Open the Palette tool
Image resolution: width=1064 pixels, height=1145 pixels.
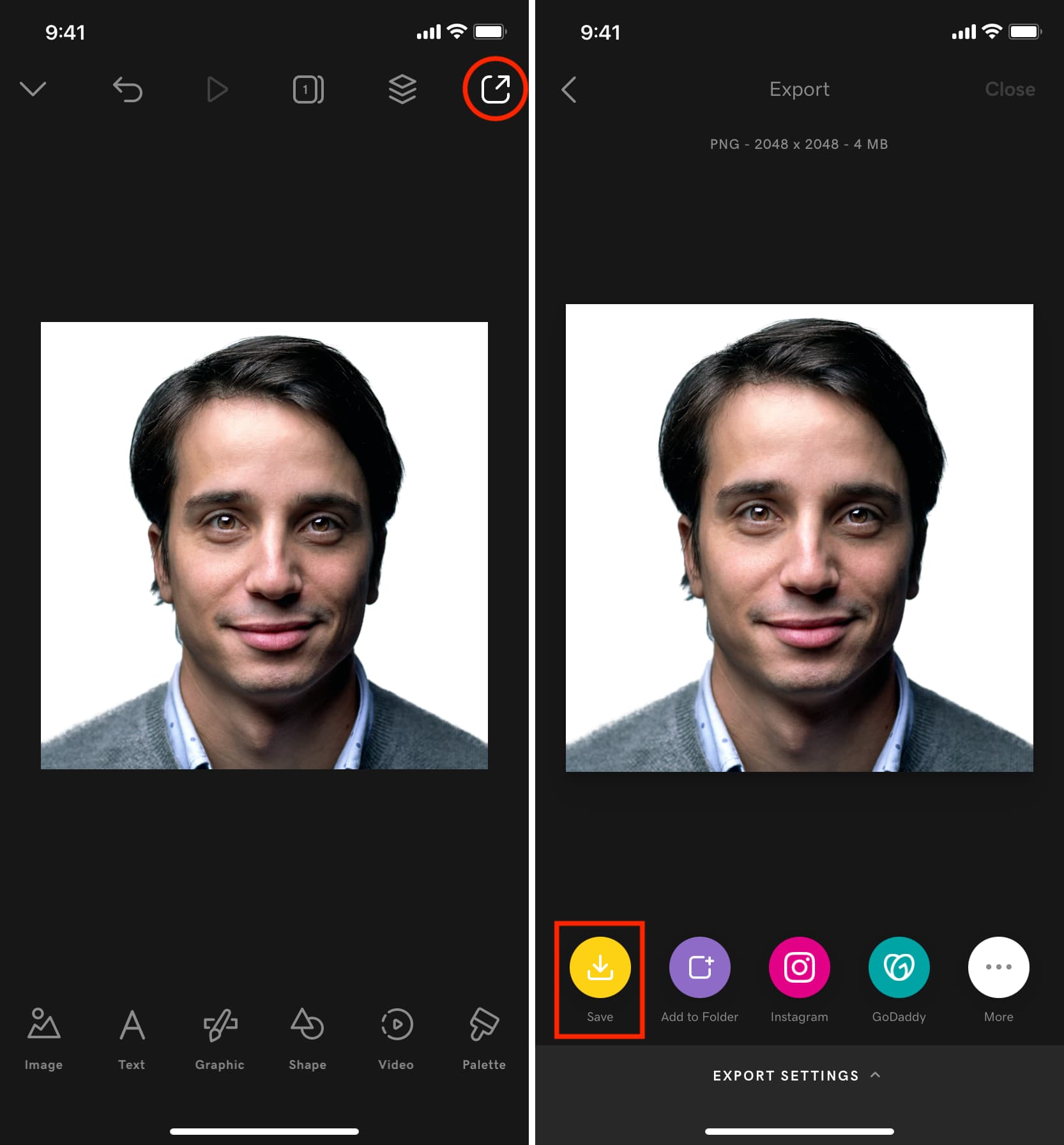pyautogui.click(x=484, y=1039)
